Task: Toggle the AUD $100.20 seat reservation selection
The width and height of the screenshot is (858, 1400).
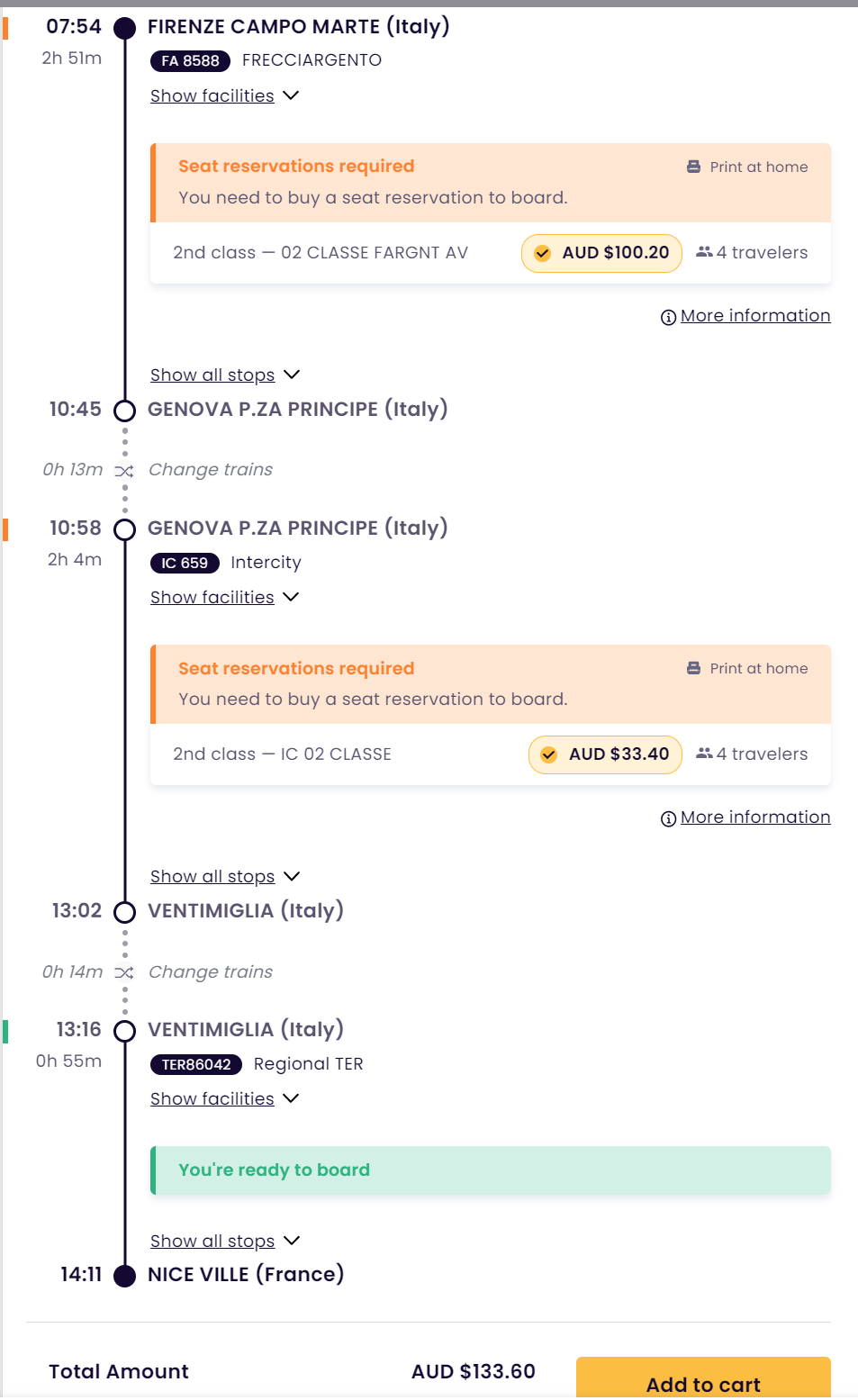Action: (x=601, y=253)
